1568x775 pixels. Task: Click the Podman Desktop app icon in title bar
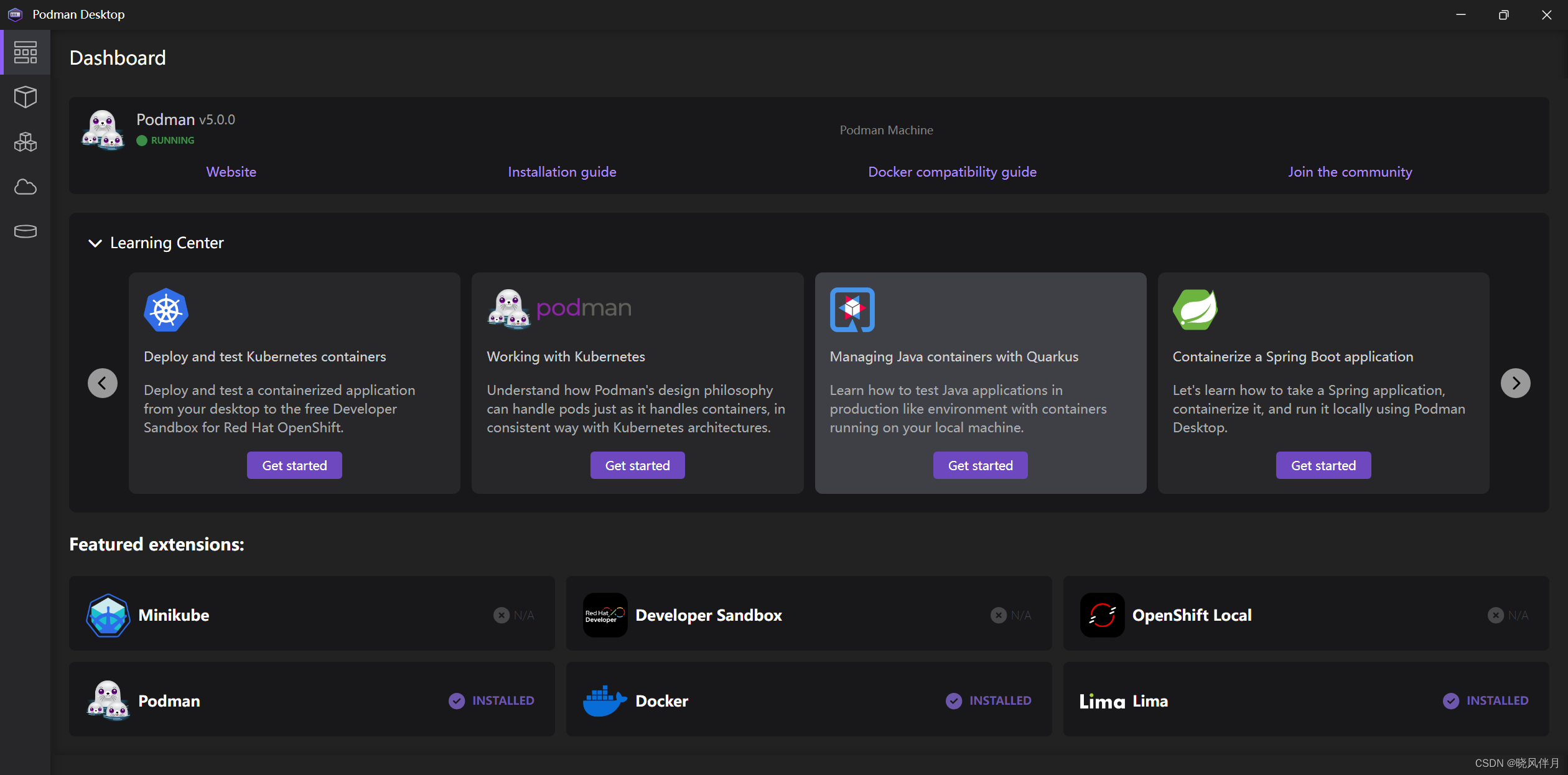click(x=16, y=14)
